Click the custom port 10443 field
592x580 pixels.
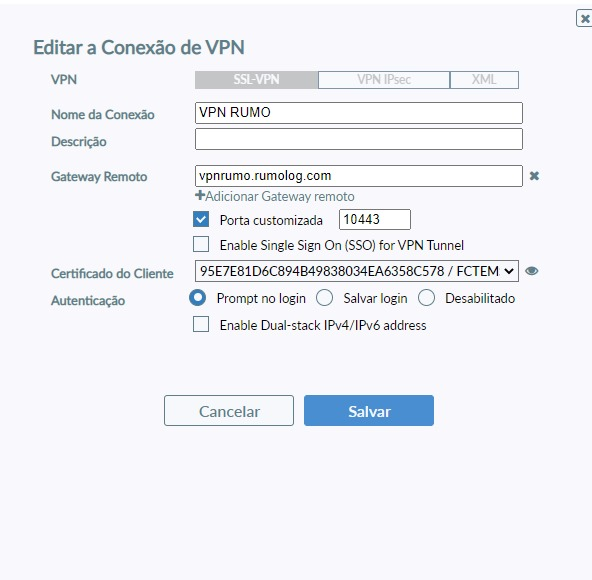pyautogui.click(x=375, y=219)
